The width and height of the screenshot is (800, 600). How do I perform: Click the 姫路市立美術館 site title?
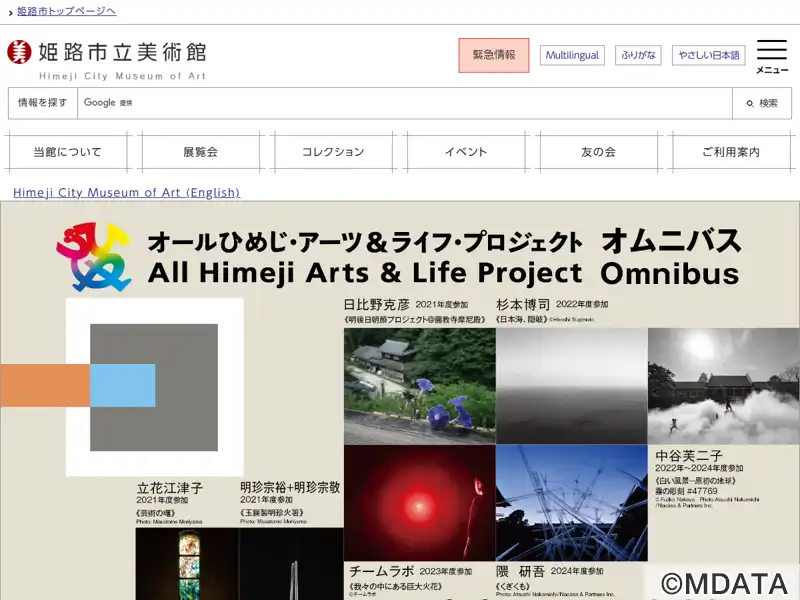(x=122, y=53)
